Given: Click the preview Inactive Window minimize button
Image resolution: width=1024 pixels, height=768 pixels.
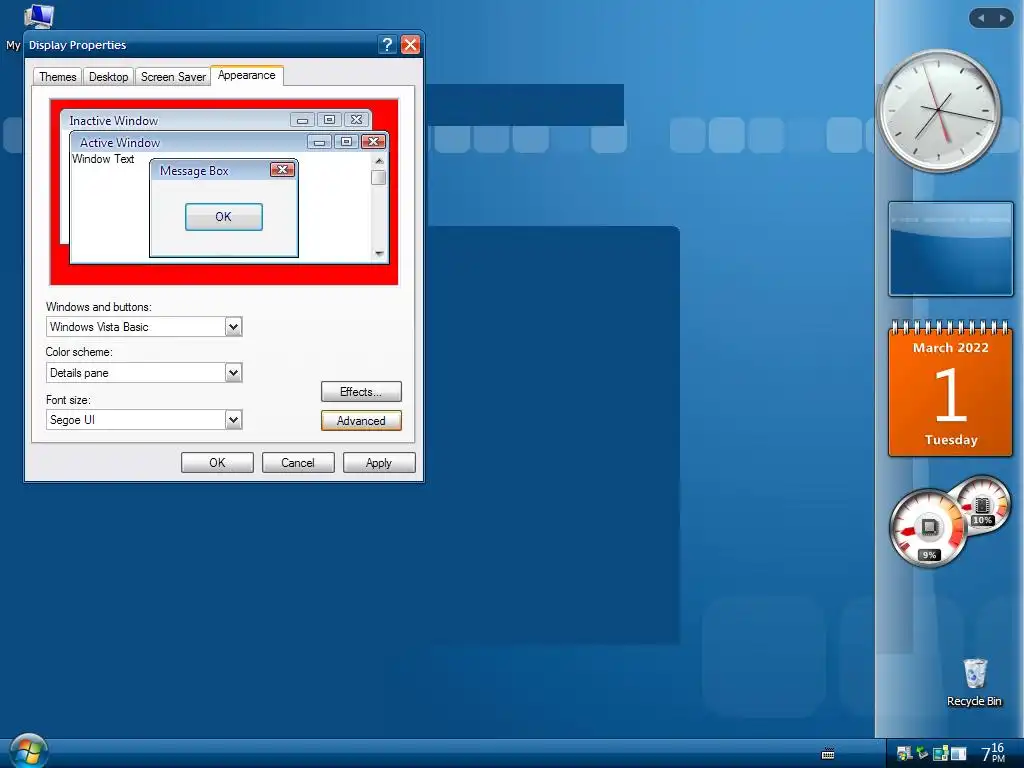Looking at the screenshot, I should point(302,120).
